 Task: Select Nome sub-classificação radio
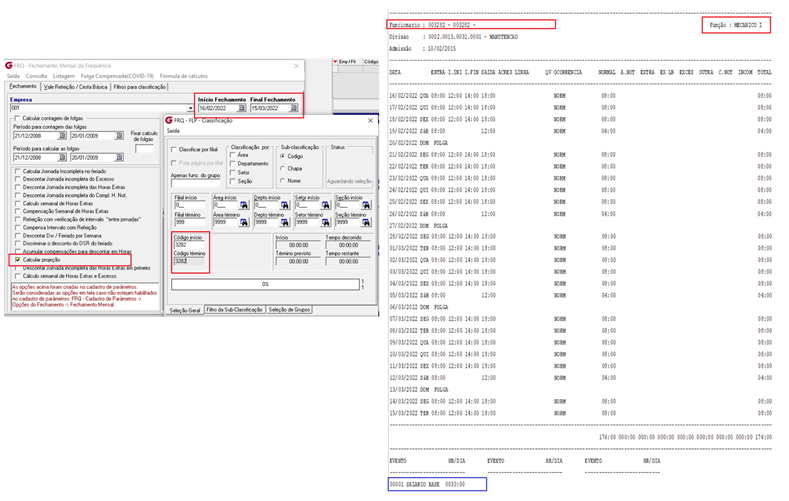283,181
